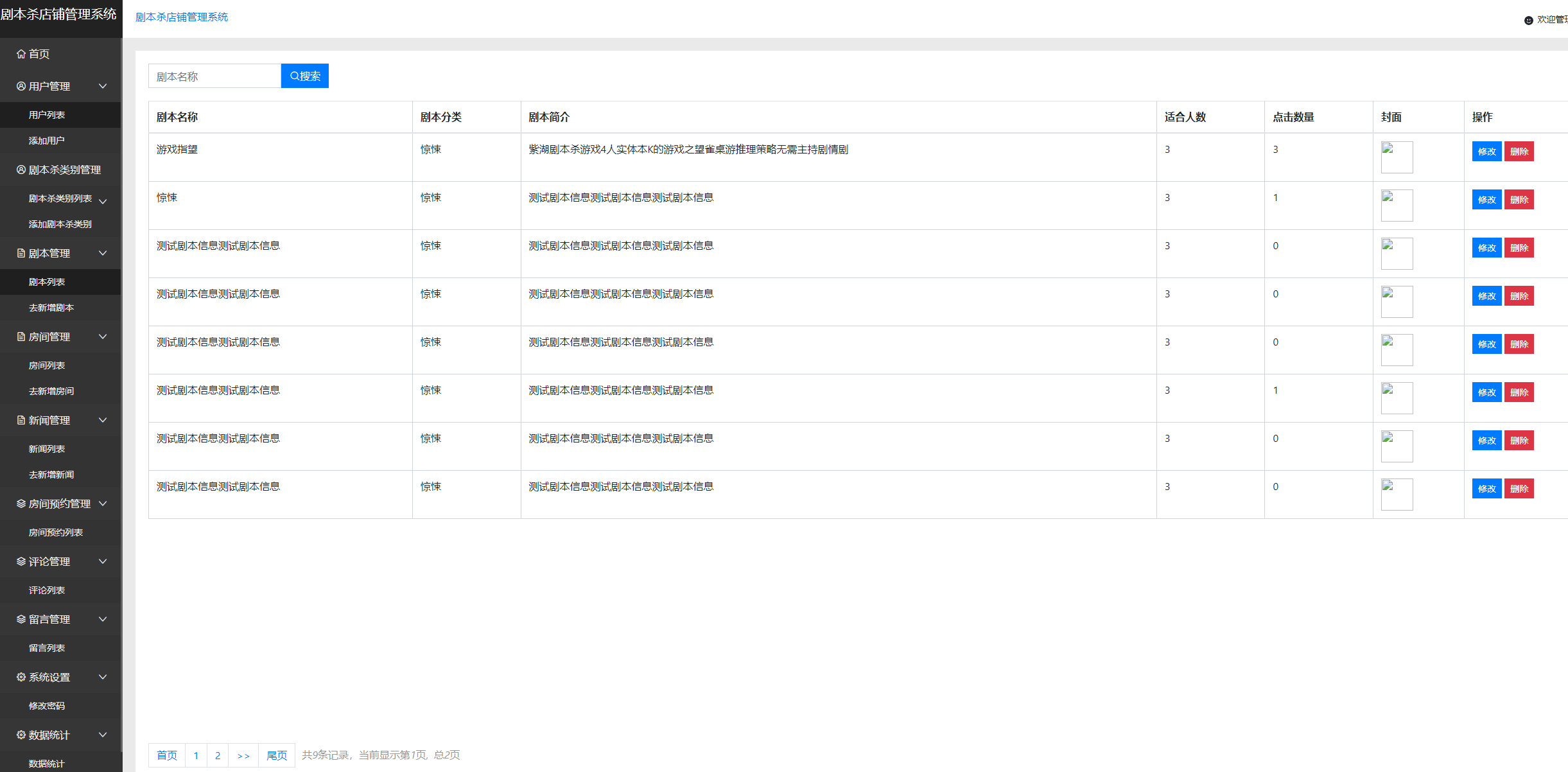Click the user avatar icon in header
This screenshot has height=772, width=1568.
pyautogui.click(x=1528, y=21)
